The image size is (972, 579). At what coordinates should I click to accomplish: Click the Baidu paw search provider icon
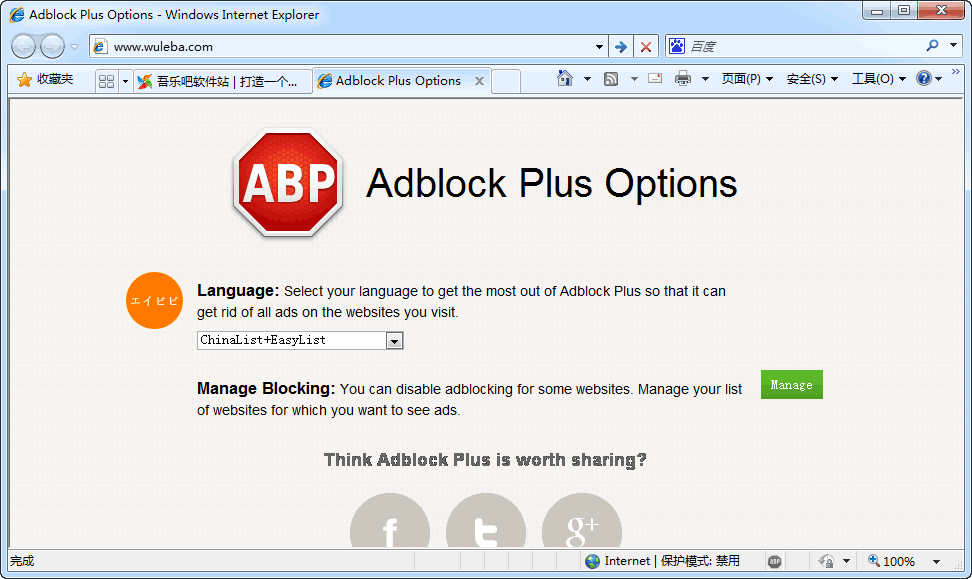click(x=676, y=46)
